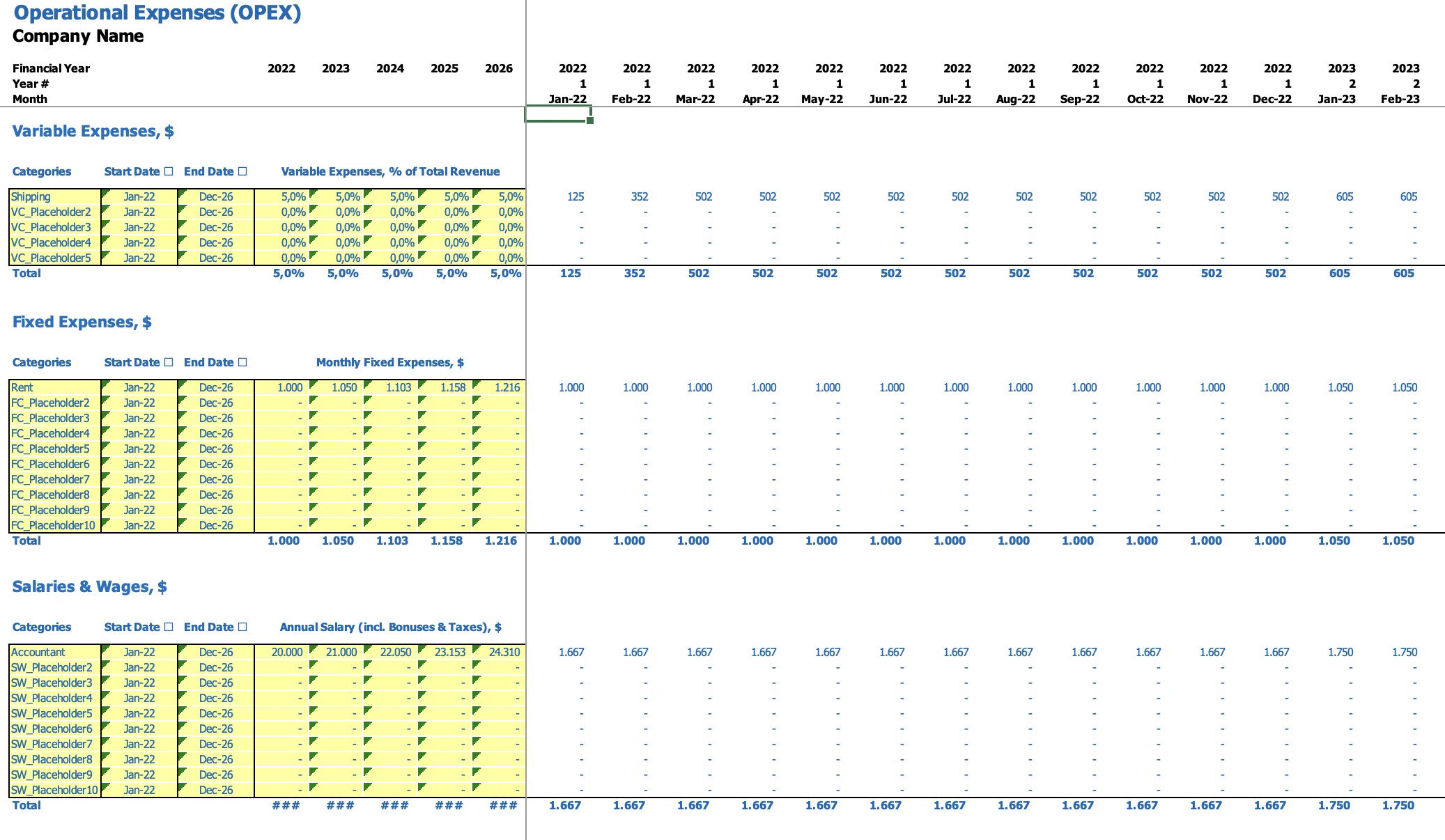Click the SW_Placeholder10 category cell
Image resolution: width=1445 pixels, height=840 pixels.
point(54,791)
